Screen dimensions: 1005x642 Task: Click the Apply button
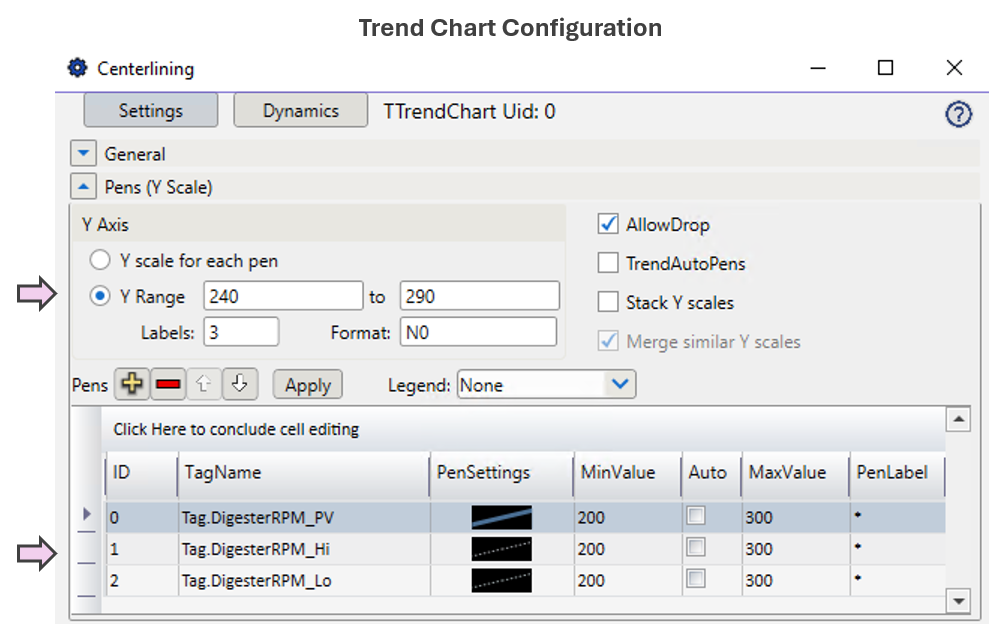coord(308,385)
